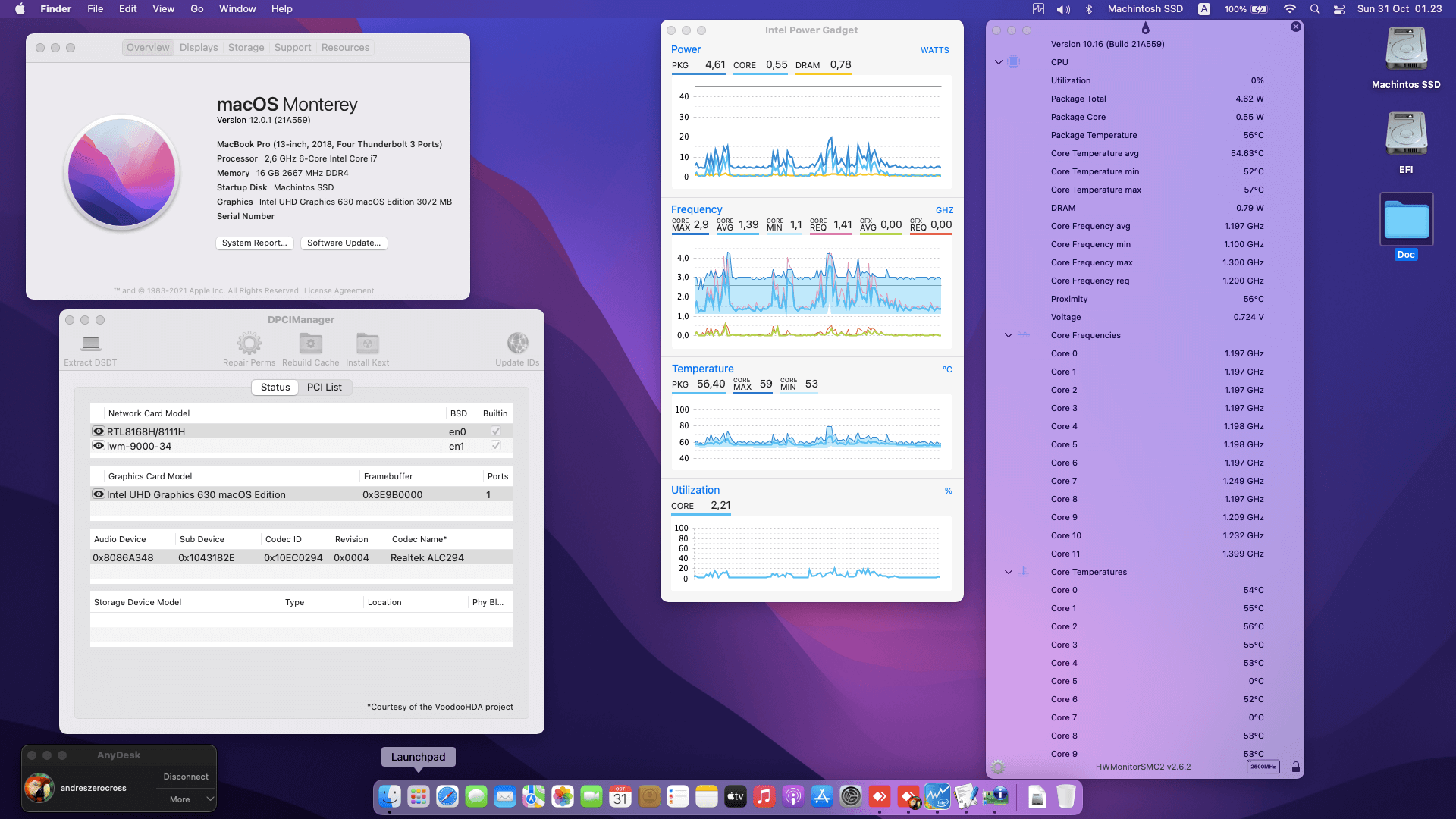Open Safari from the Dock
Viewport: 1456px width, 819px height.
coord(447,796)
